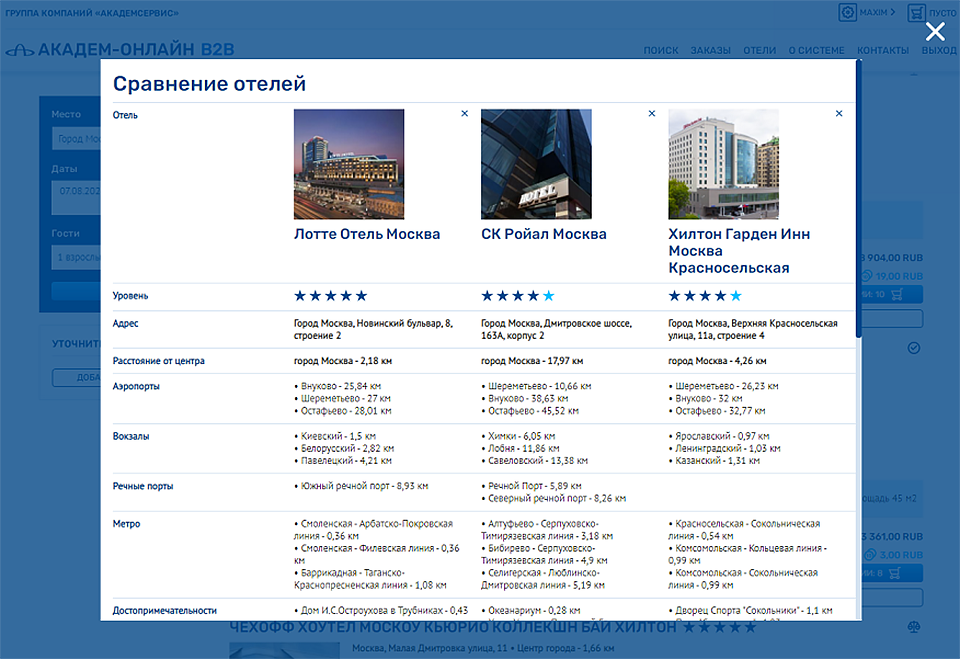The image size is (960, 659).
Task: Click 'город Москва - 2,18 км' distance
Action: pos(343,361)
